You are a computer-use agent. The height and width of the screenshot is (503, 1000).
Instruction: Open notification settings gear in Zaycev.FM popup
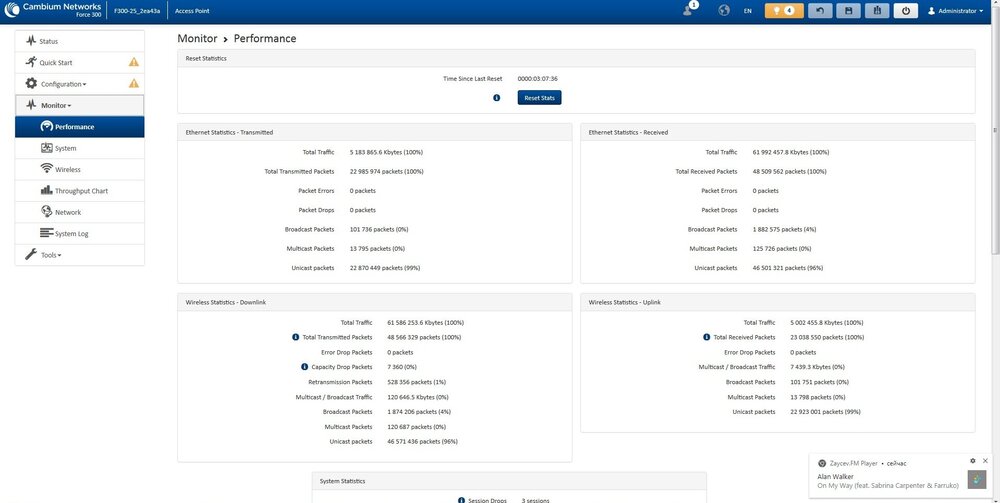972,461
